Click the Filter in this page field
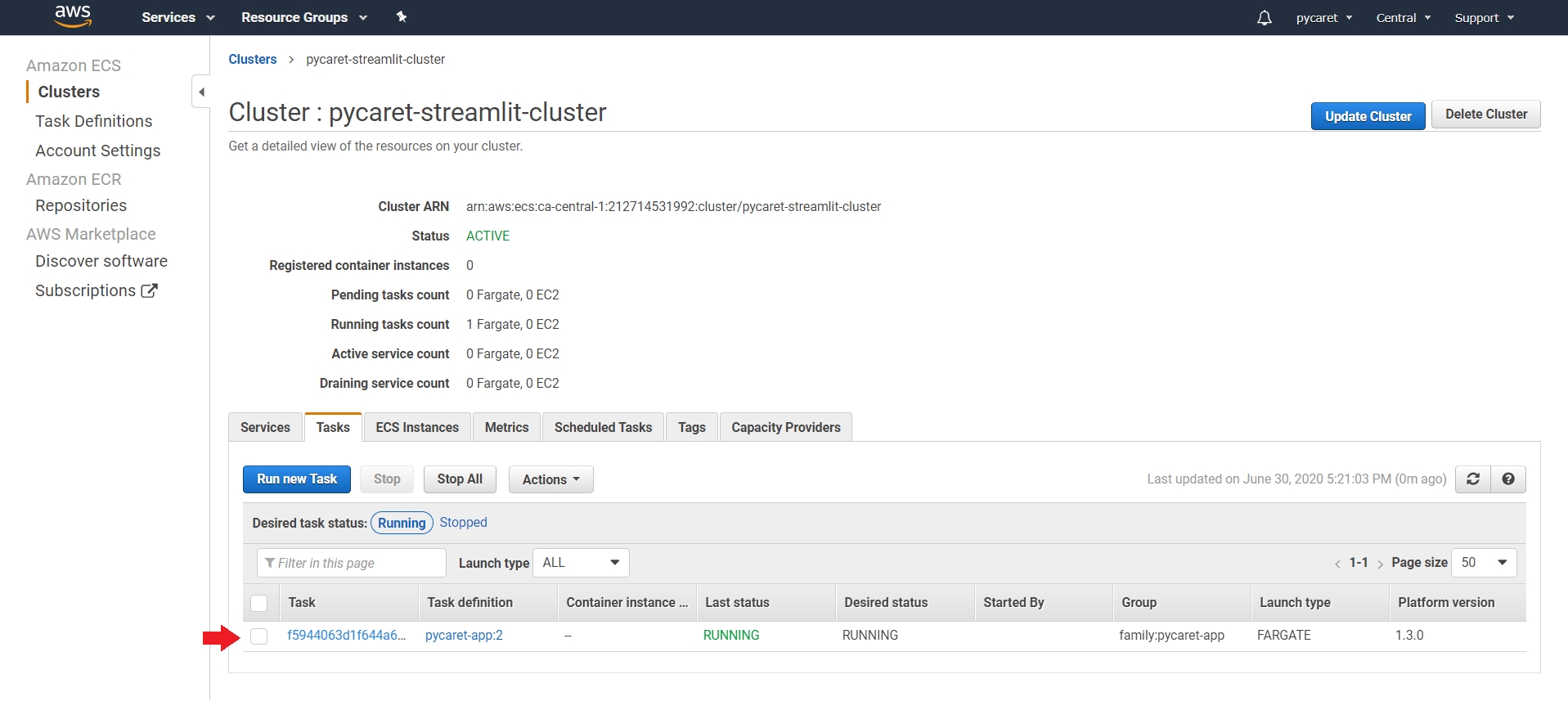Image resolution: width=1568 pixels, height=706 pixels. (x=352, y=563)
